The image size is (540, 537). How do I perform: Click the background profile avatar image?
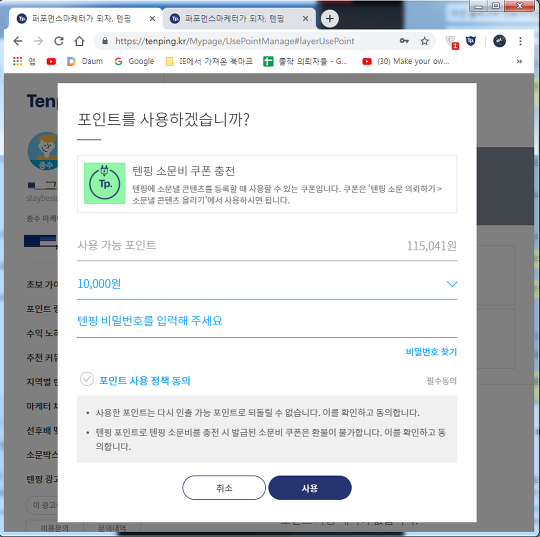43,151
